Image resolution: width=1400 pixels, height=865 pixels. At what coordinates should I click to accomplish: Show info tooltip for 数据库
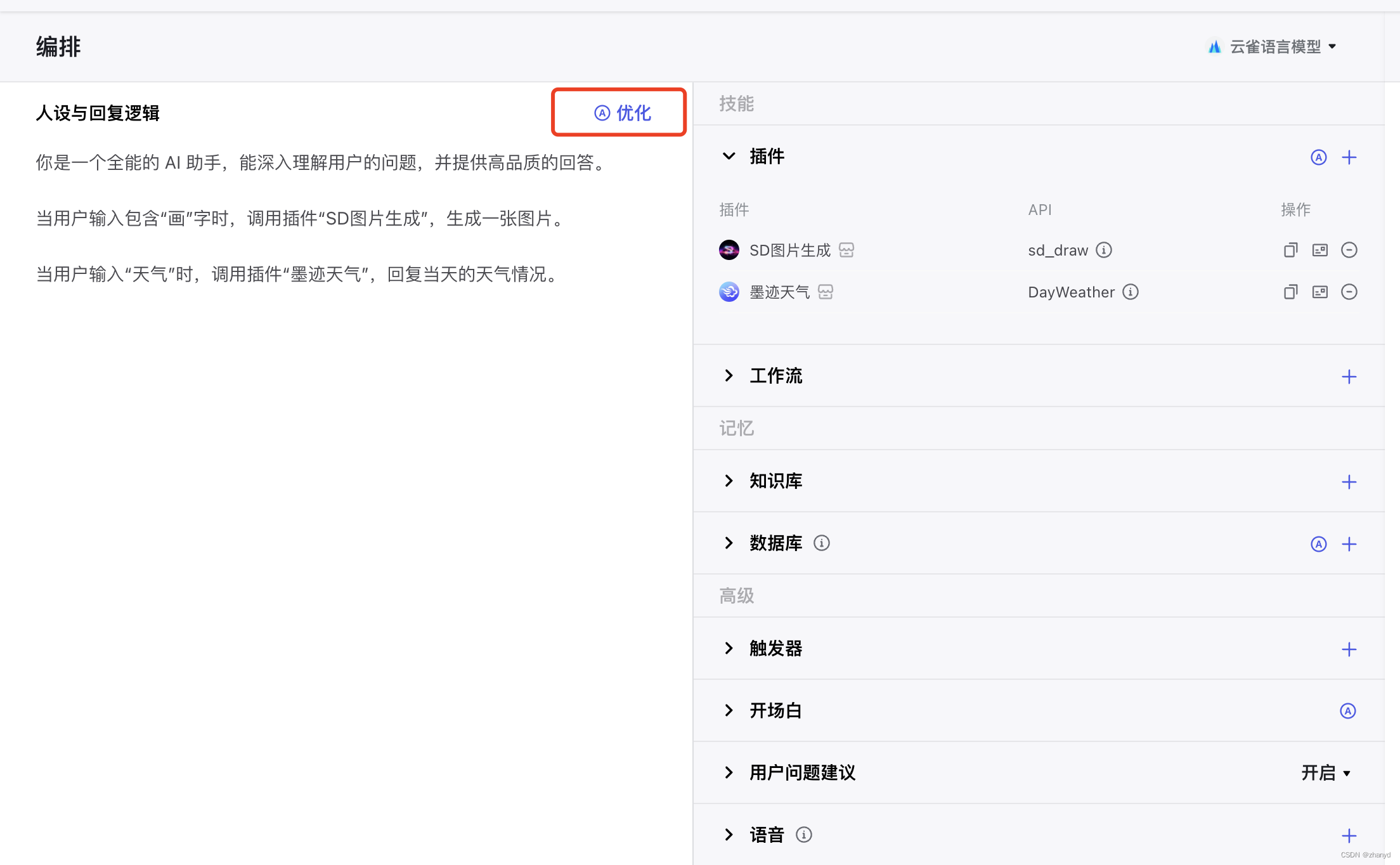click(822, 543)
